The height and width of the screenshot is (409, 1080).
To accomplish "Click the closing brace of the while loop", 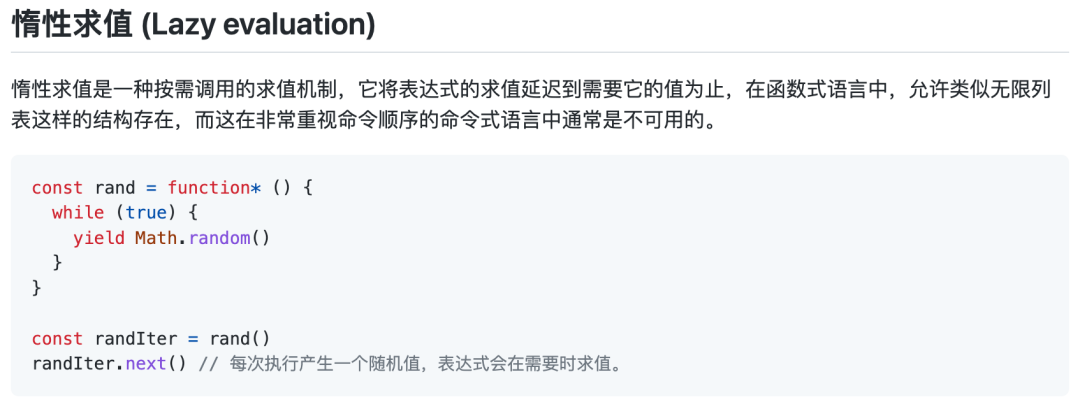I will tap(57, 263).
